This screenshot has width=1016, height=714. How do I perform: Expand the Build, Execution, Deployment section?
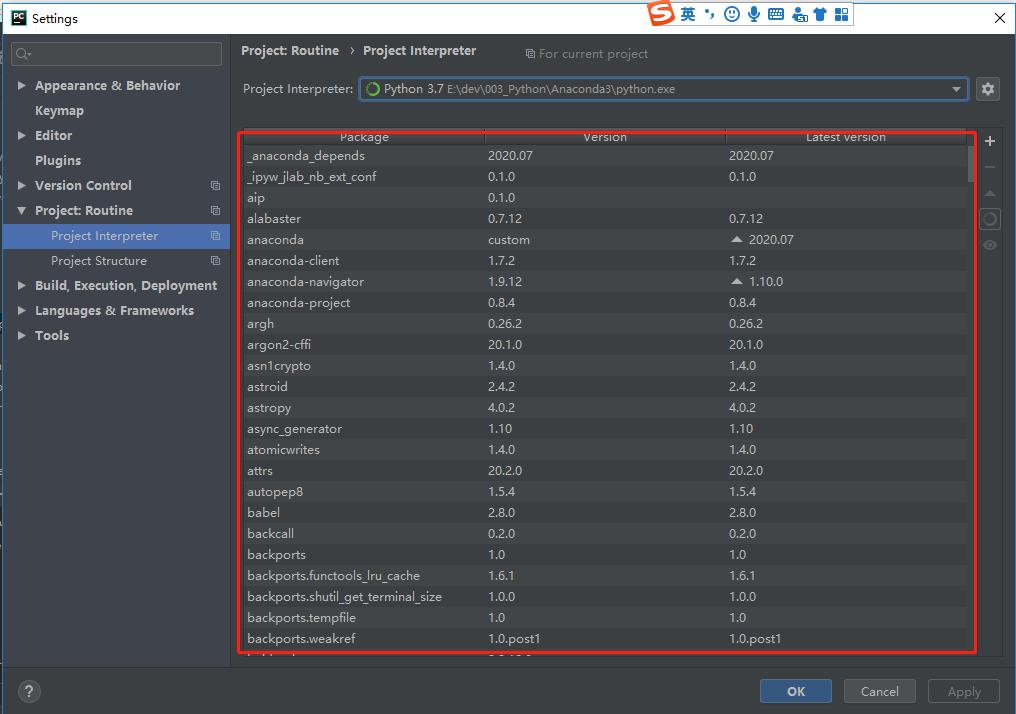[22, 286]
